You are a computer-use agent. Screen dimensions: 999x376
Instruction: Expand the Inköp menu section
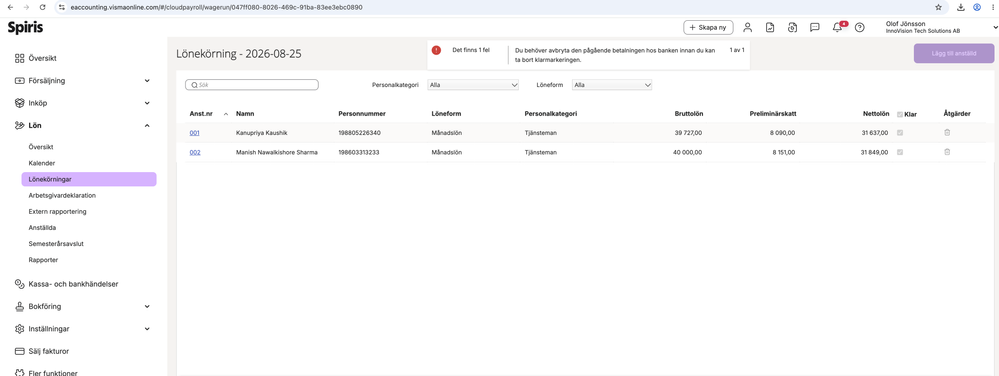click(147, 103)
